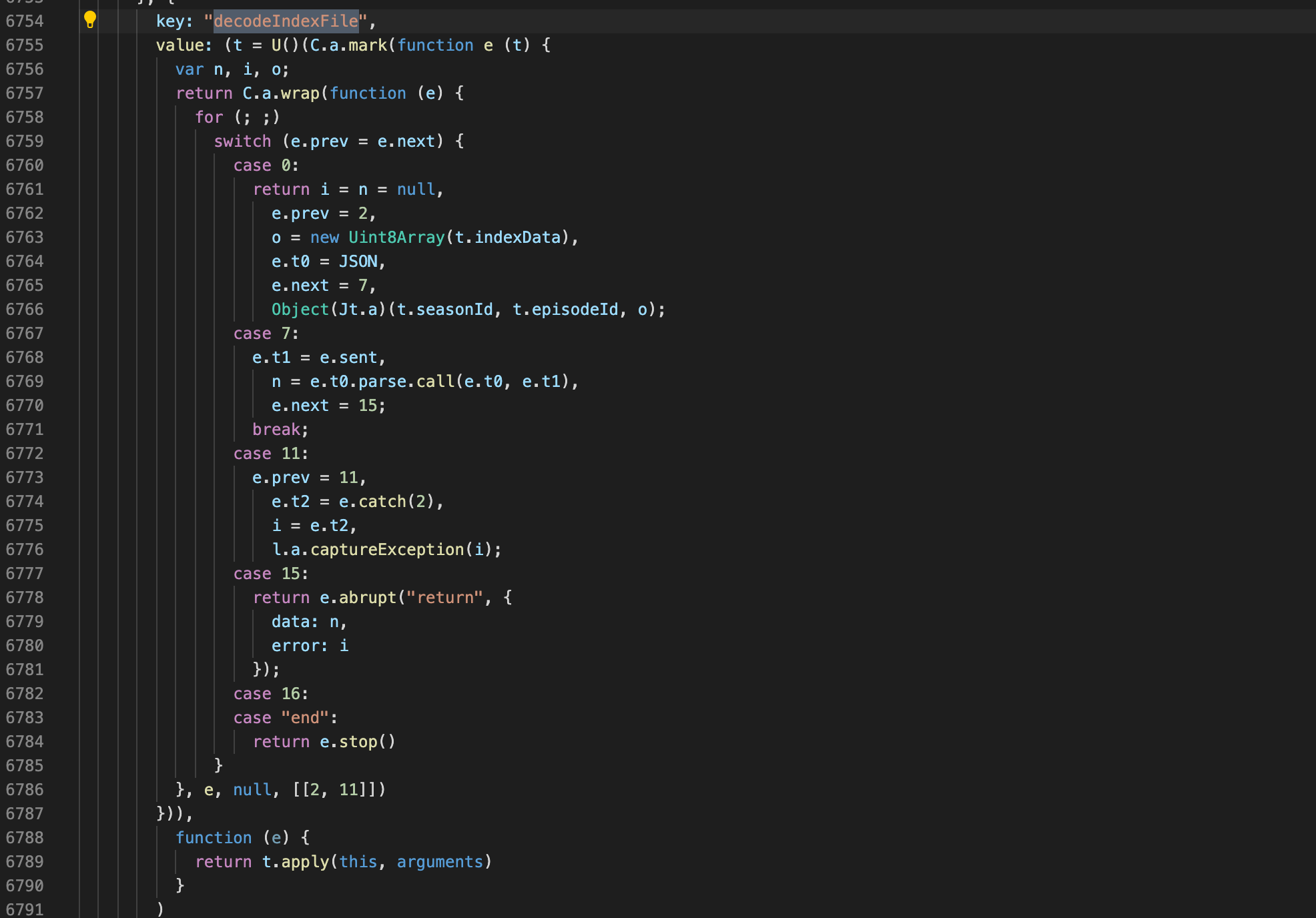Viewport: 1316px width, 918px height.
Task: Click the break keyword
Action: [x=276, y=430]
